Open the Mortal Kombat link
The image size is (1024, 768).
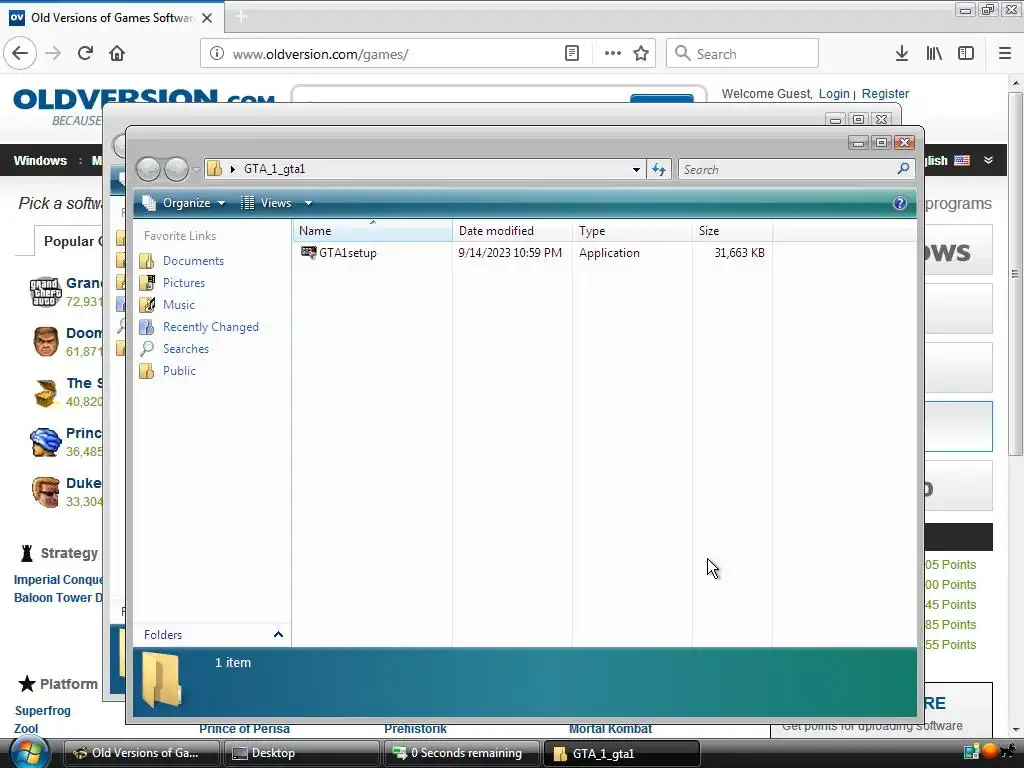pyautogui.click(x=610, y=729)
